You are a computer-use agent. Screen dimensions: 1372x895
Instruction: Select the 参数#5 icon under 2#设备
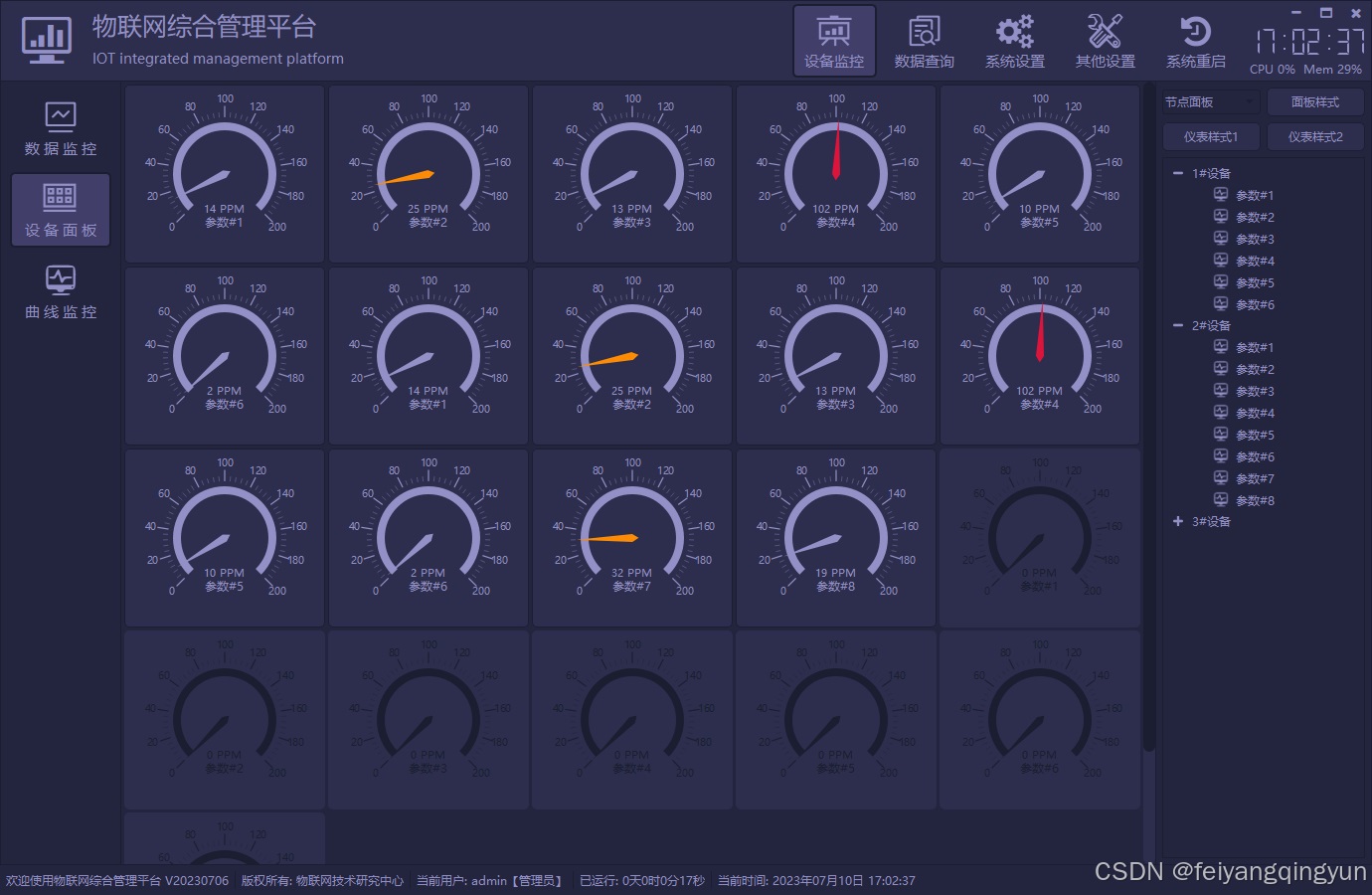[1221, 435]
